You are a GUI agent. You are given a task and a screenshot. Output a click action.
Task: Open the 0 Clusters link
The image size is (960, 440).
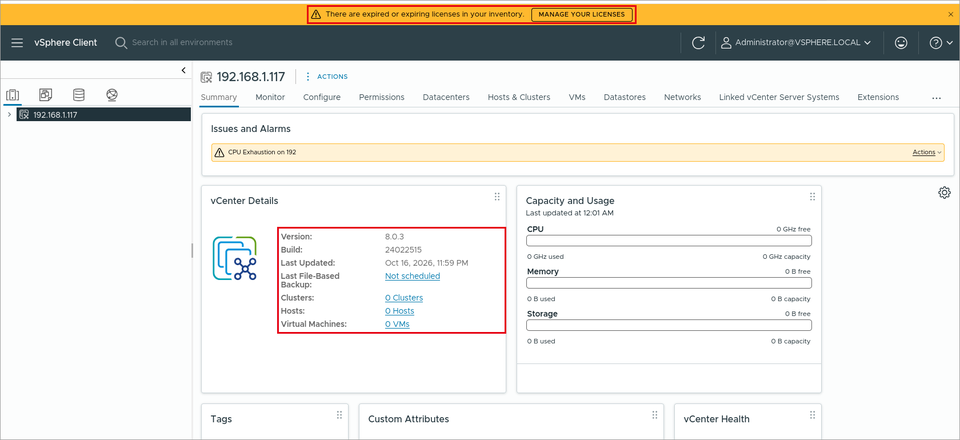click(404, 298)
